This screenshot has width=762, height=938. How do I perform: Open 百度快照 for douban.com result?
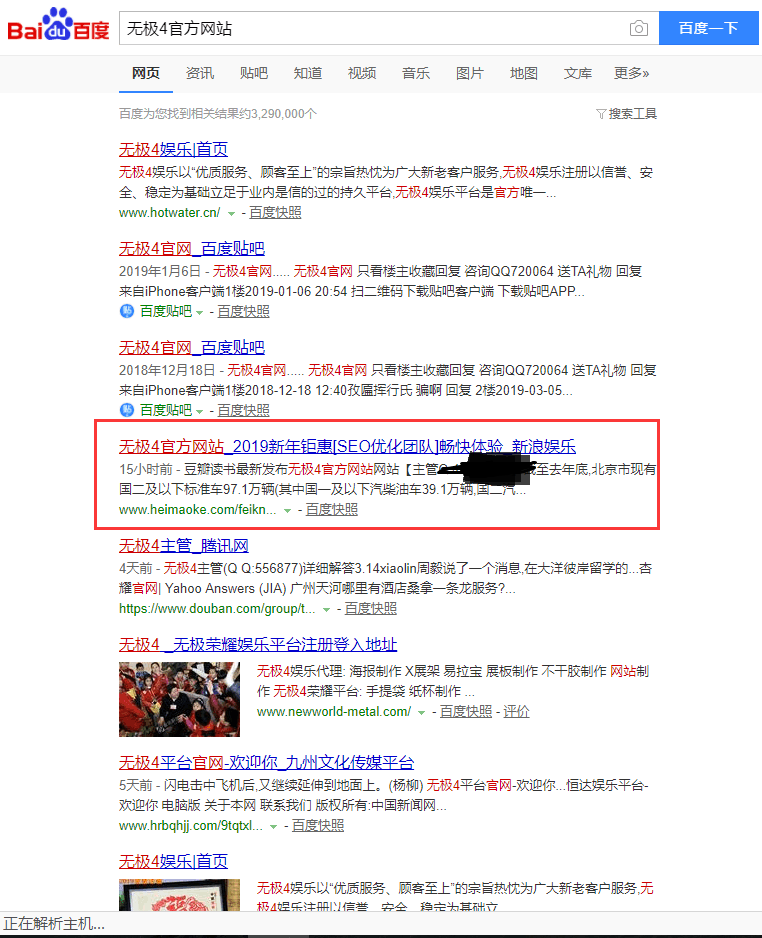click(x=371, y=608)
